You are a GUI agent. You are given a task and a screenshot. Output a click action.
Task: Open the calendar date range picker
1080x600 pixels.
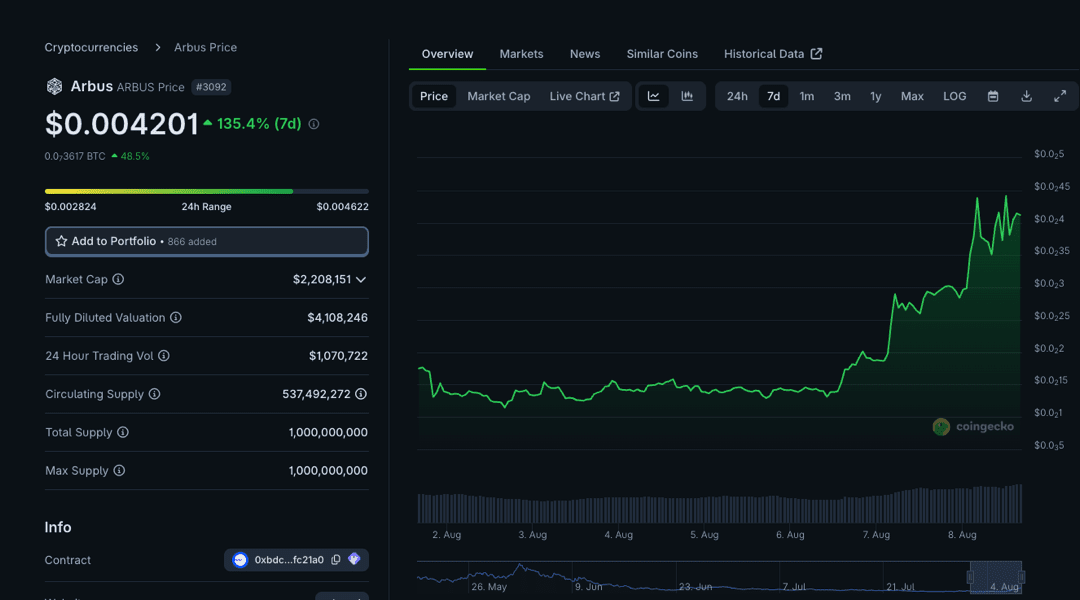[x=993, y=96]
